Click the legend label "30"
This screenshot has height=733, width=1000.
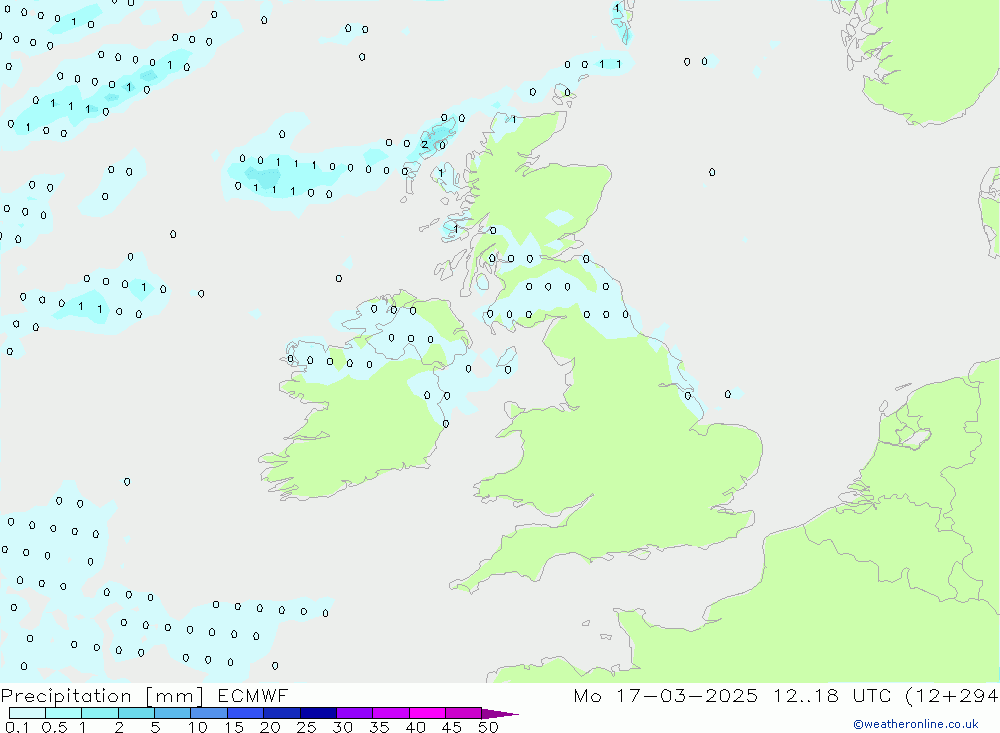coord(343,727)
